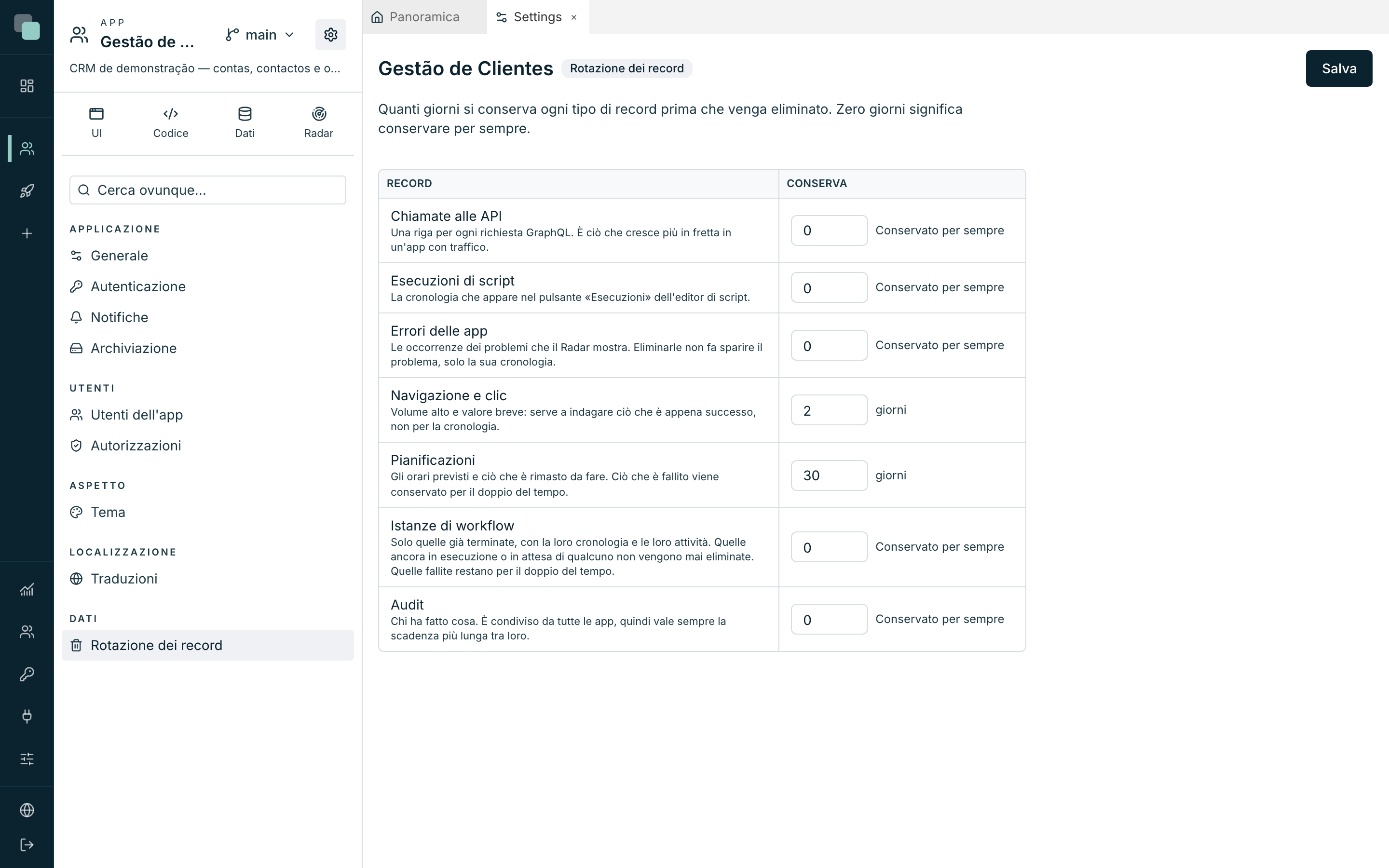1389x868 pixels.
Task: Save changes with the Salva button
Action: point(1338,68)
